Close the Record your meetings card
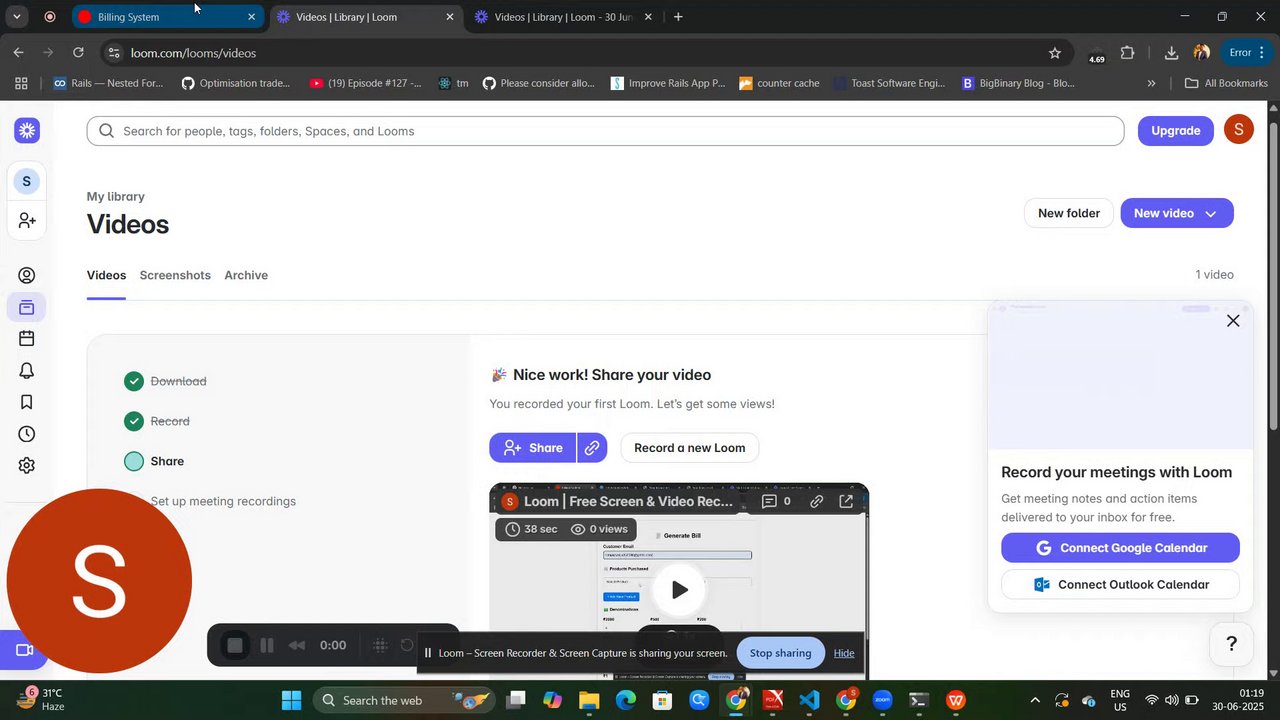This screenshot has height=720, width=1280. [x=1233, y=321]
